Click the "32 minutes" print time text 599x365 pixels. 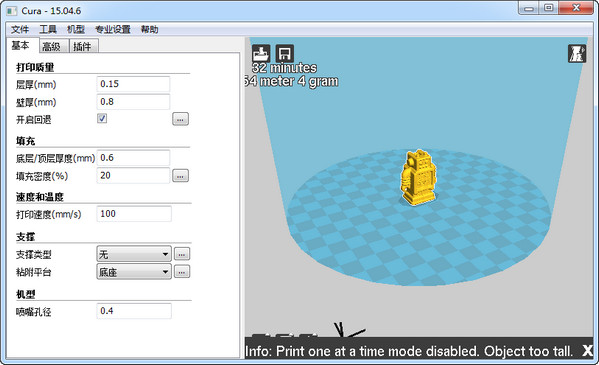click(284, 68)
